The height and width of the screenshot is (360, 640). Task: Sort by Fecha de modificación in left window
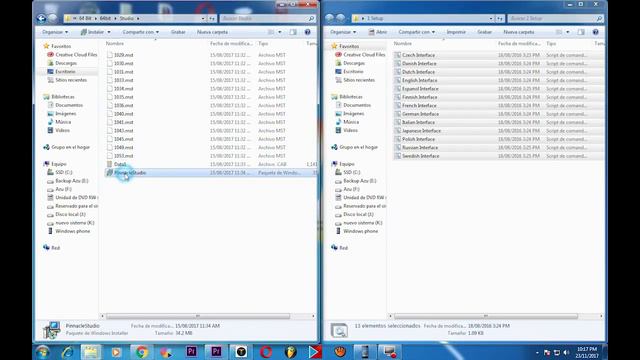click(231, 43)
